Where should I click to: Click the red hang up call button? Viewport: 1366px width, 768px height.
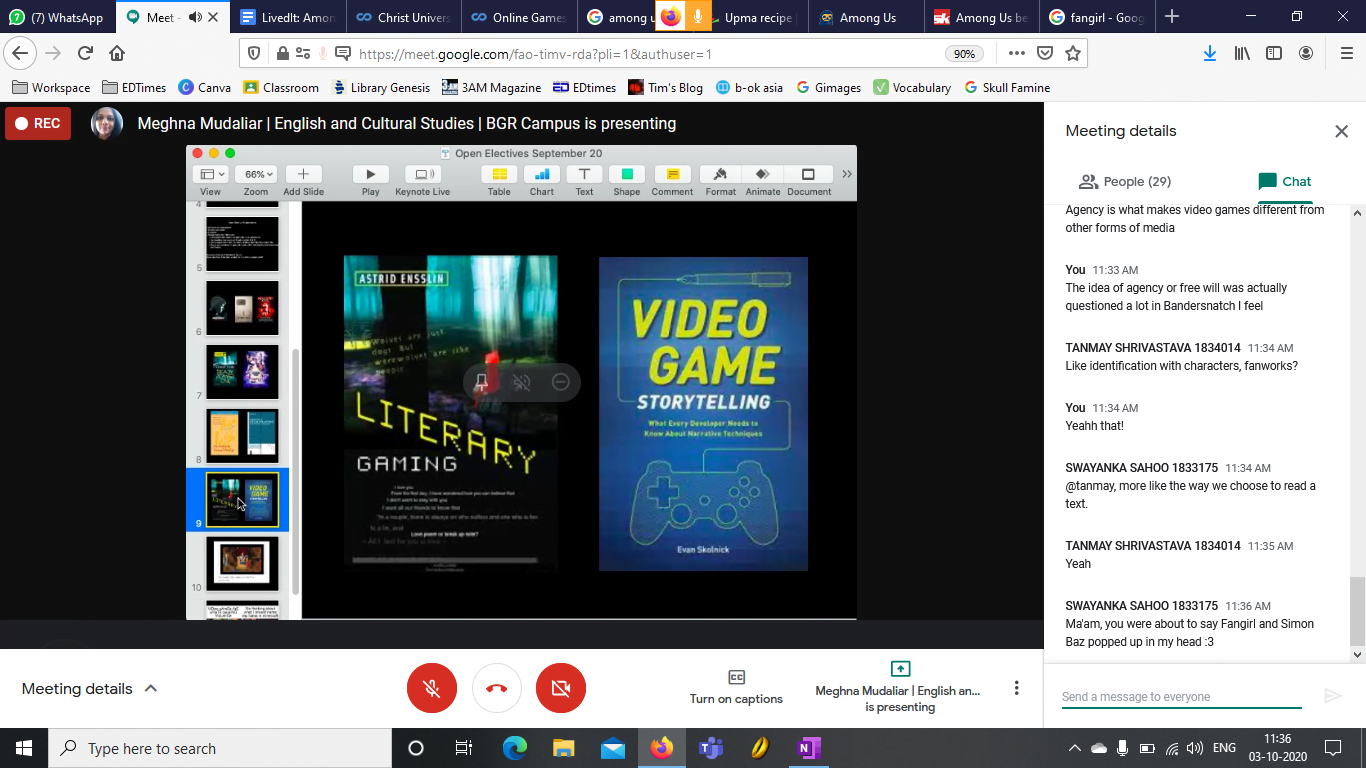[x=497, y=688]
